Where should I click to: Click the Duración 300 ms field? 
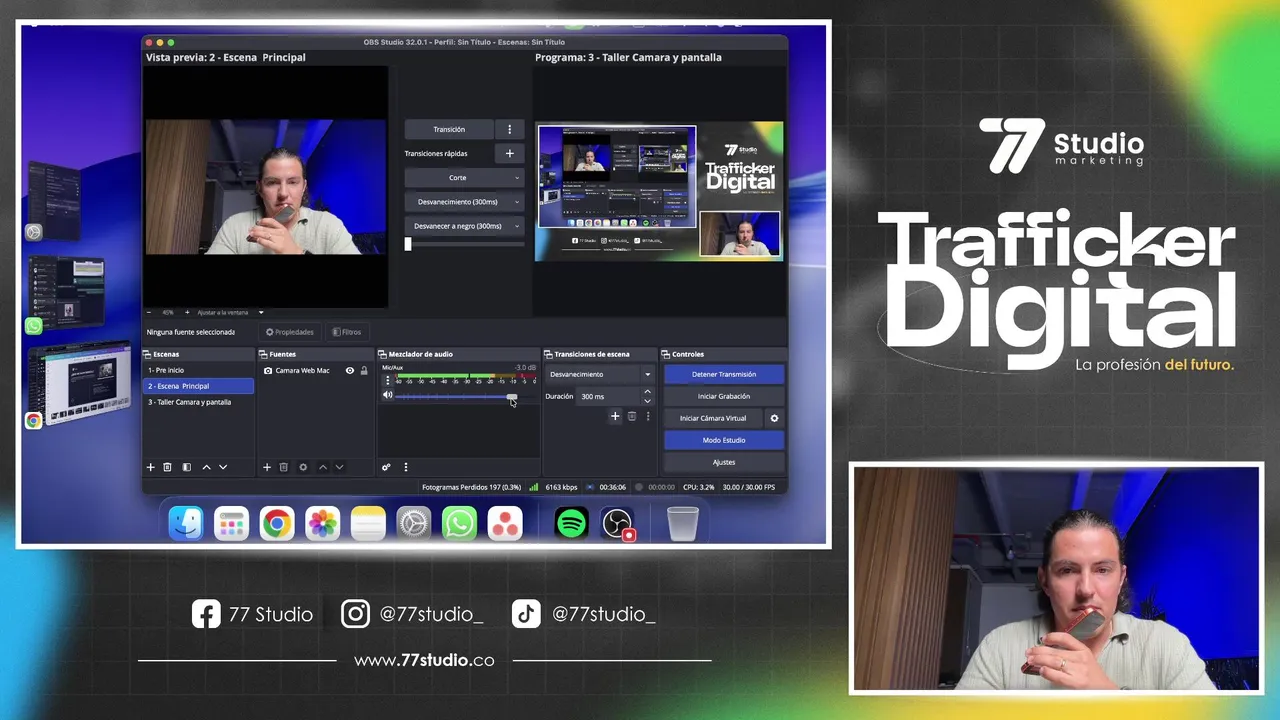click(608, 396)
